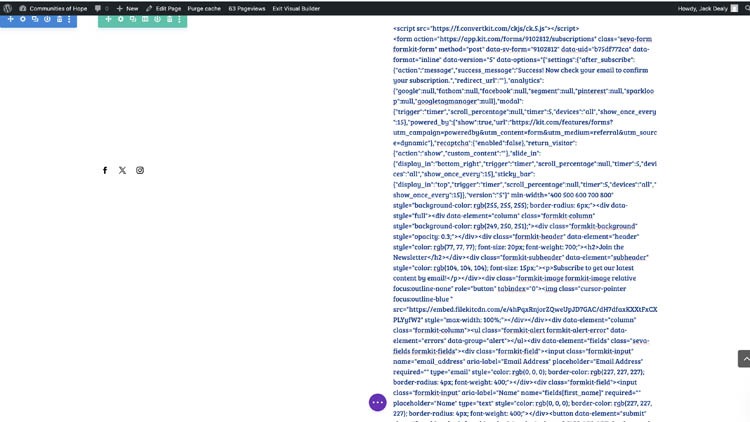Open the green row more options dots
The width and height of the screenshot is (750, 422).
179,19
